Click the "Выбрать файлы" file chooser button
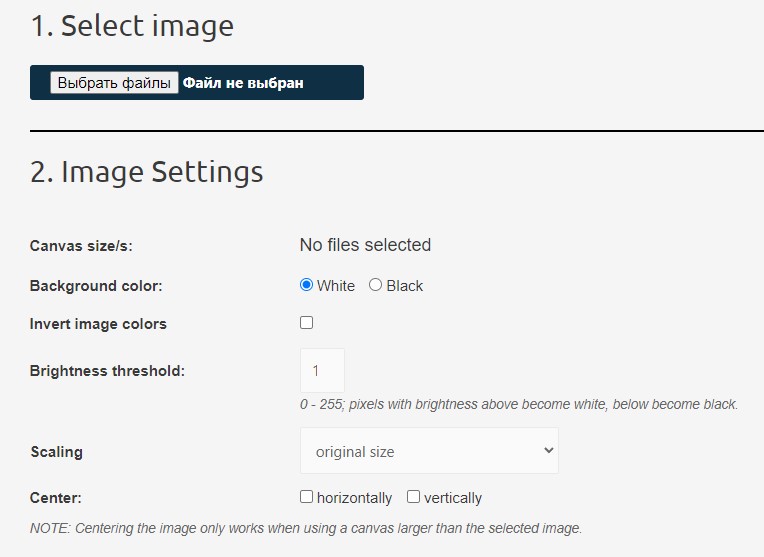This screenshot has height=557, width=764. [x=114, y=83]
